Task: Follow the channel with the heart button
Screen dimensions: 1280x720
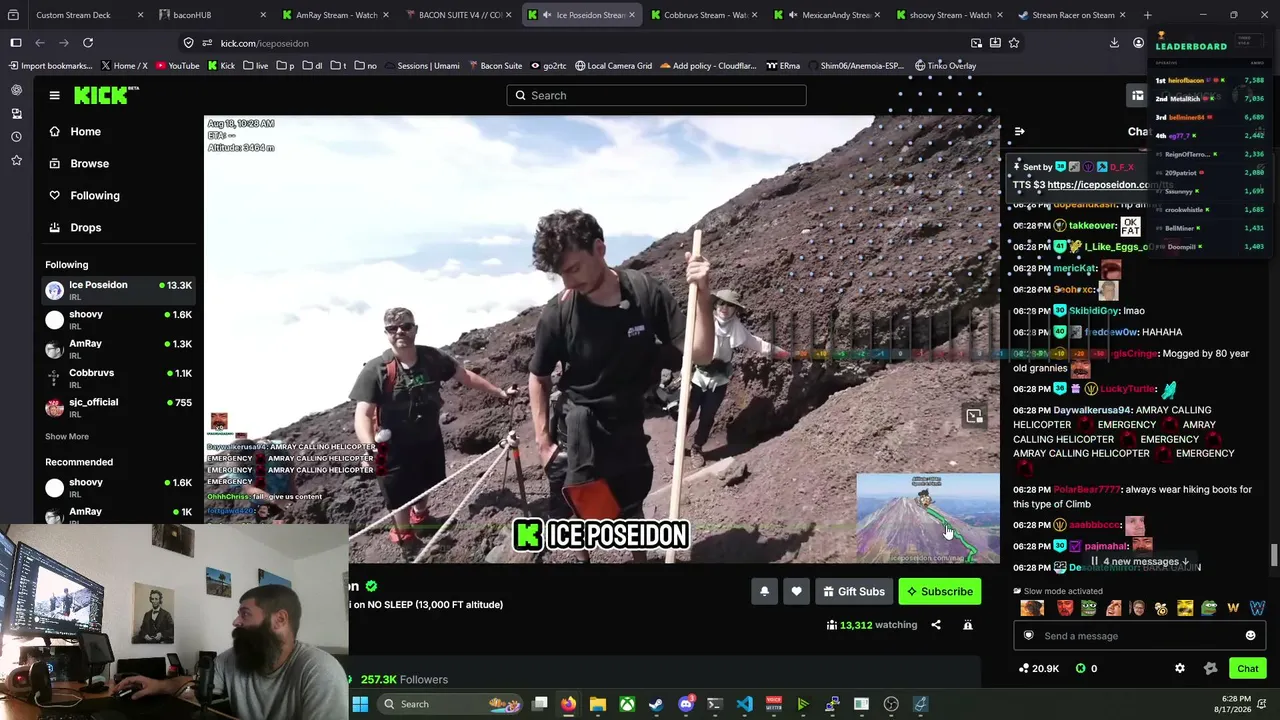Action: click(x=796, y=591)
